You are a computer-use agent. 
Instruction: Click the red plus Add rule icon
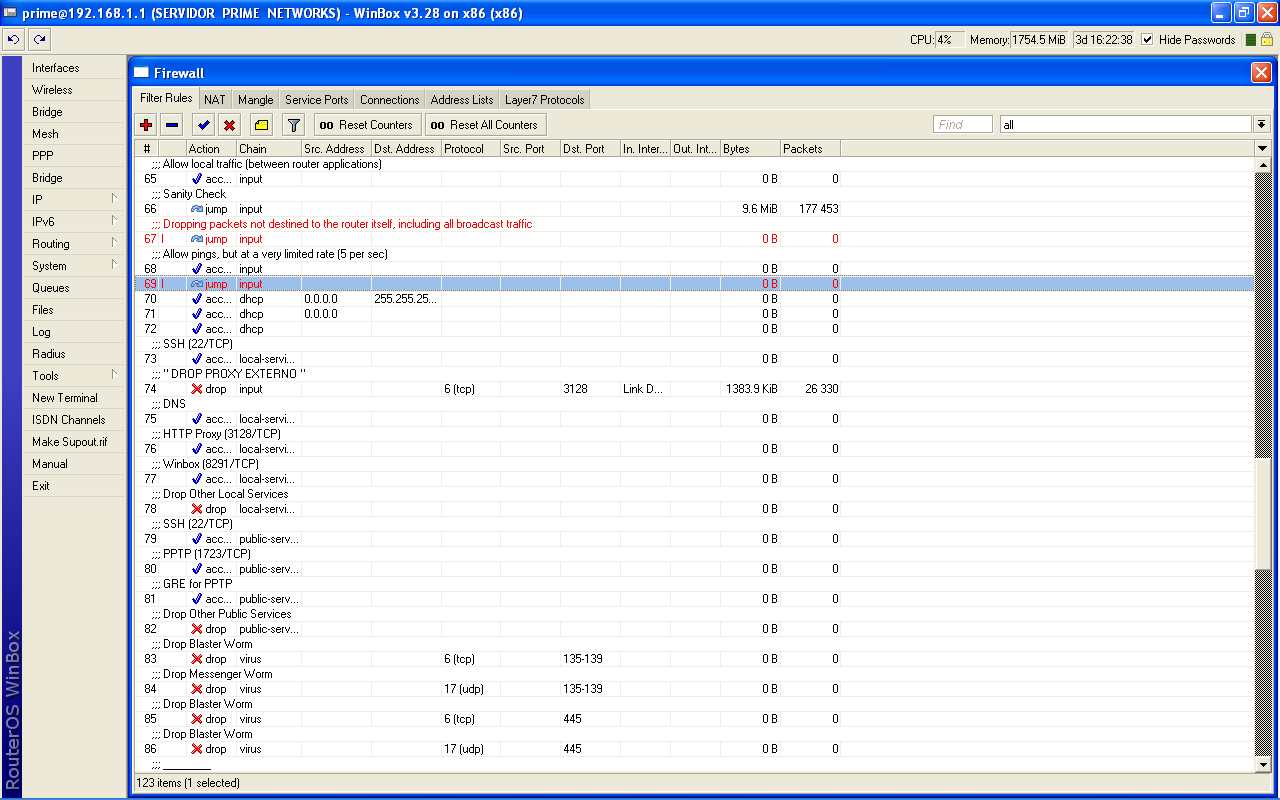146,125
